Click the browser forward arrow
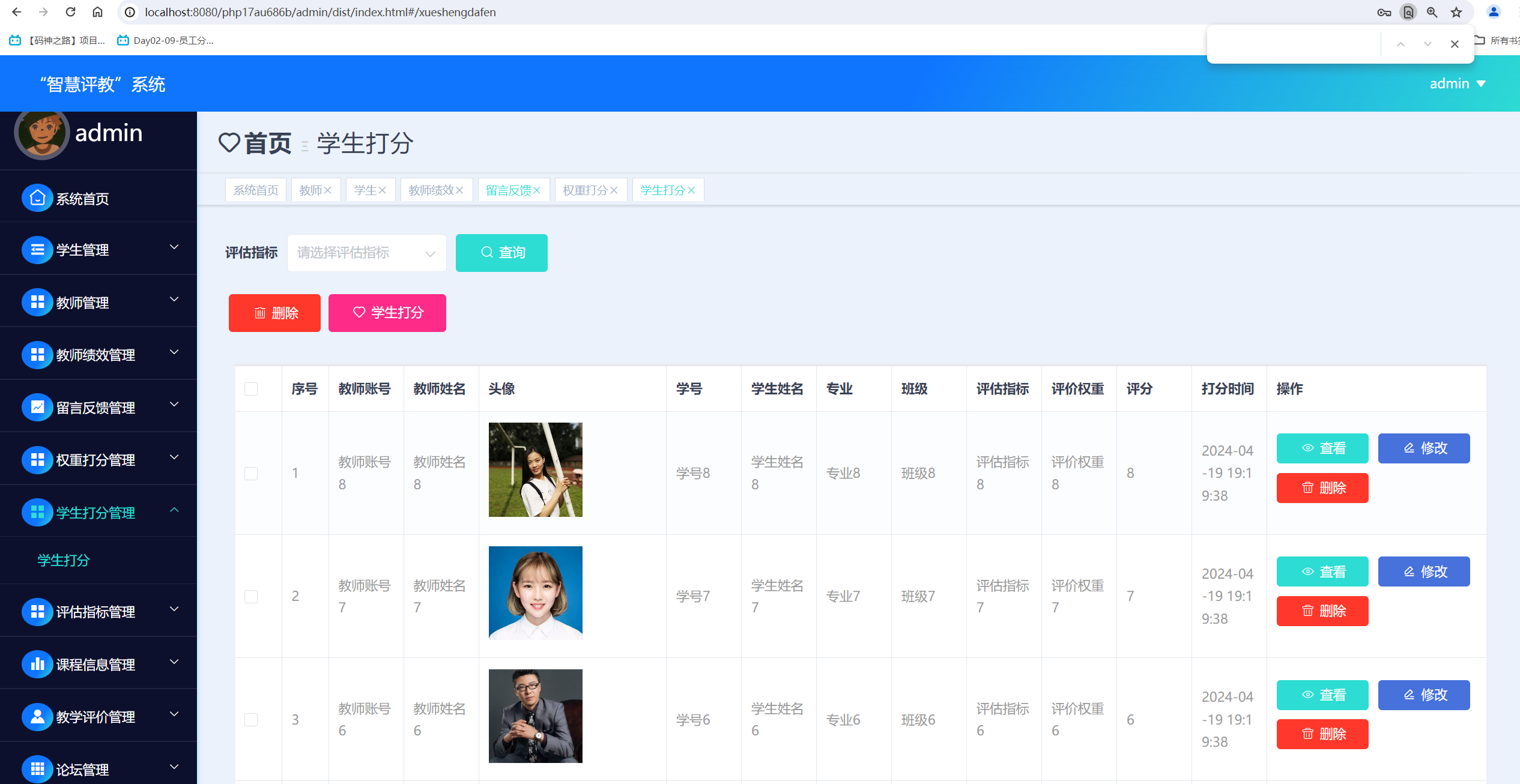This screenshot has height=784, width=1520. tap(43, 12)
